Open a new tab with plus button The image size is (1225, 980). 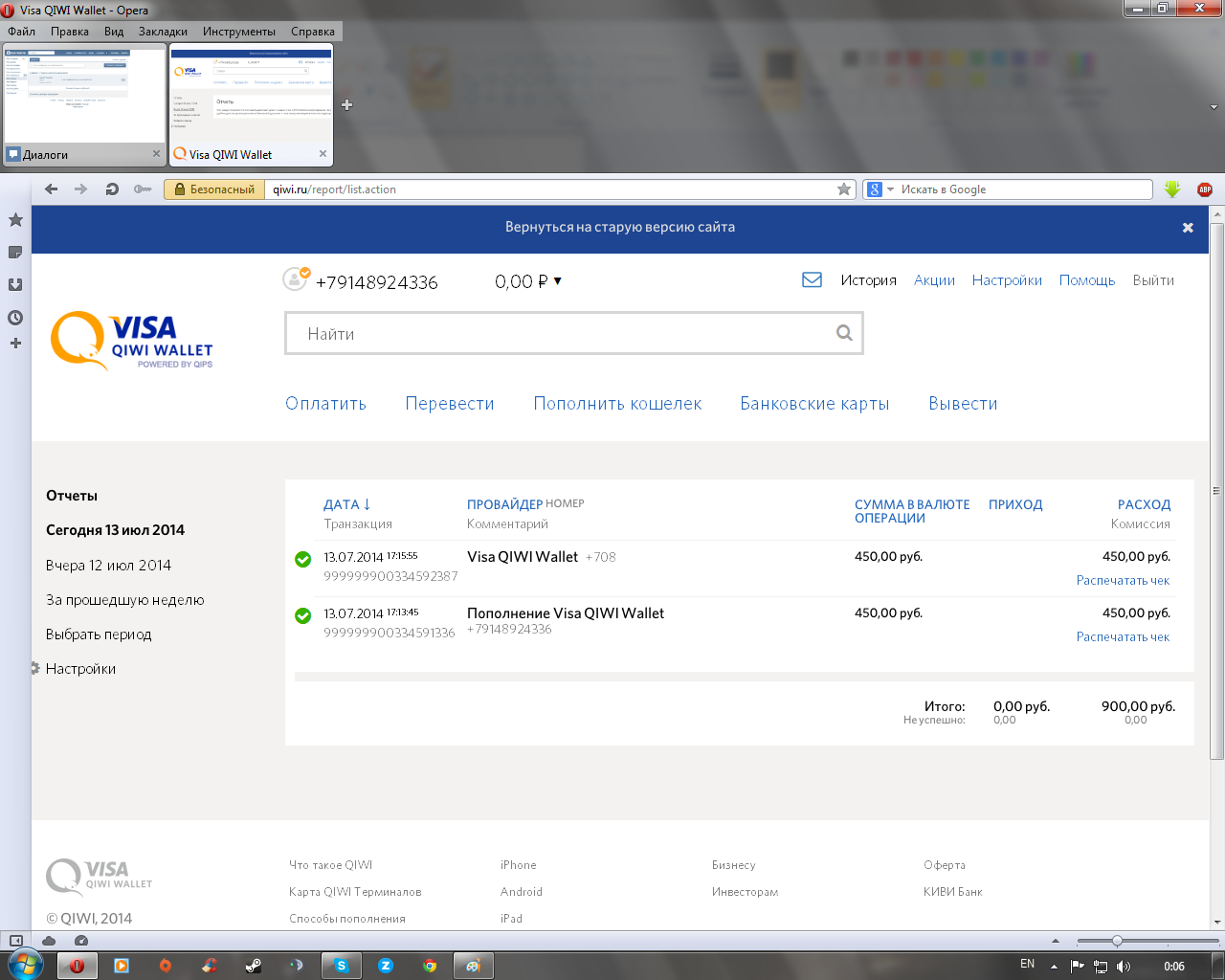pos(346,105)
